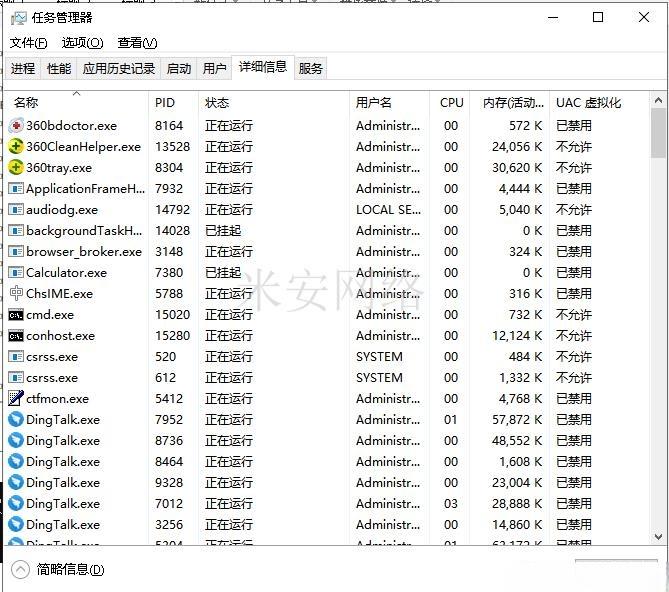Click the csrss.exe icon with PID 612
Image resolution: width=669 pixels, height=592 pixels.
tap(16, 377)
